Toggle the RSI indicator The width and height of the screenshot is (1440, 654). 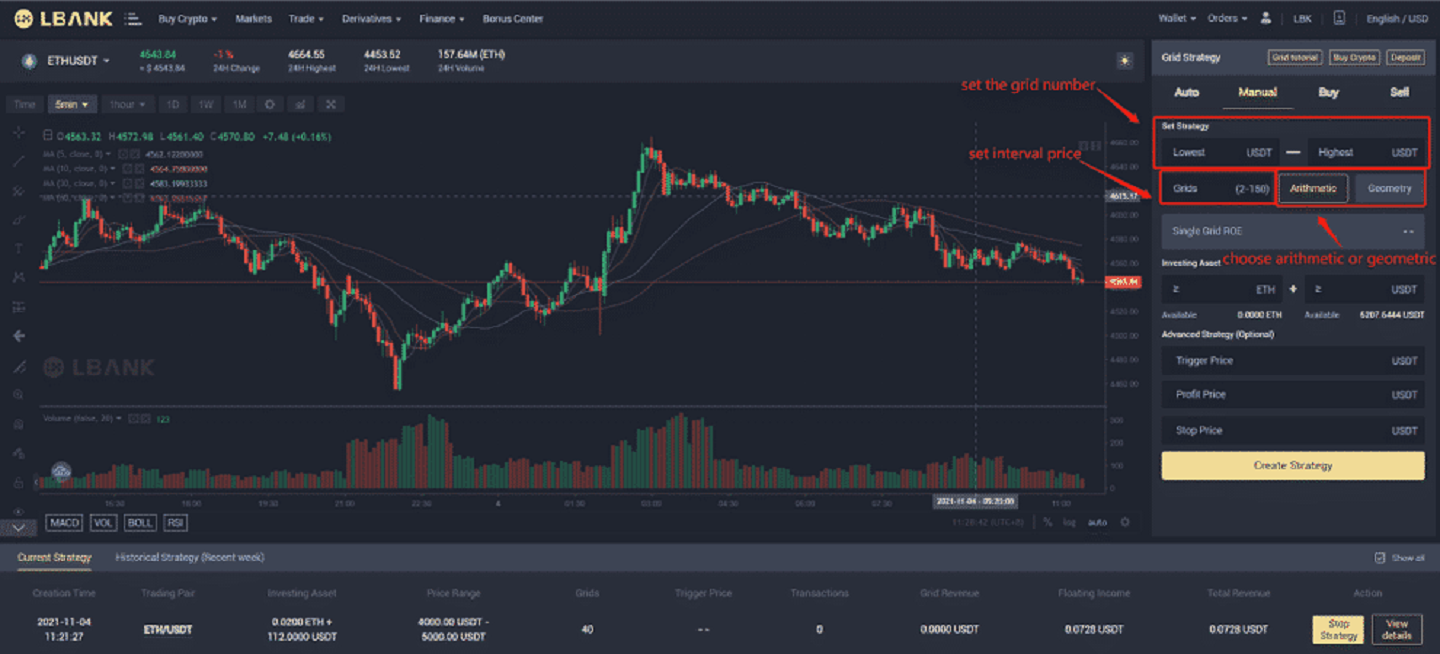pyautogui.click(x=174, y=522)
